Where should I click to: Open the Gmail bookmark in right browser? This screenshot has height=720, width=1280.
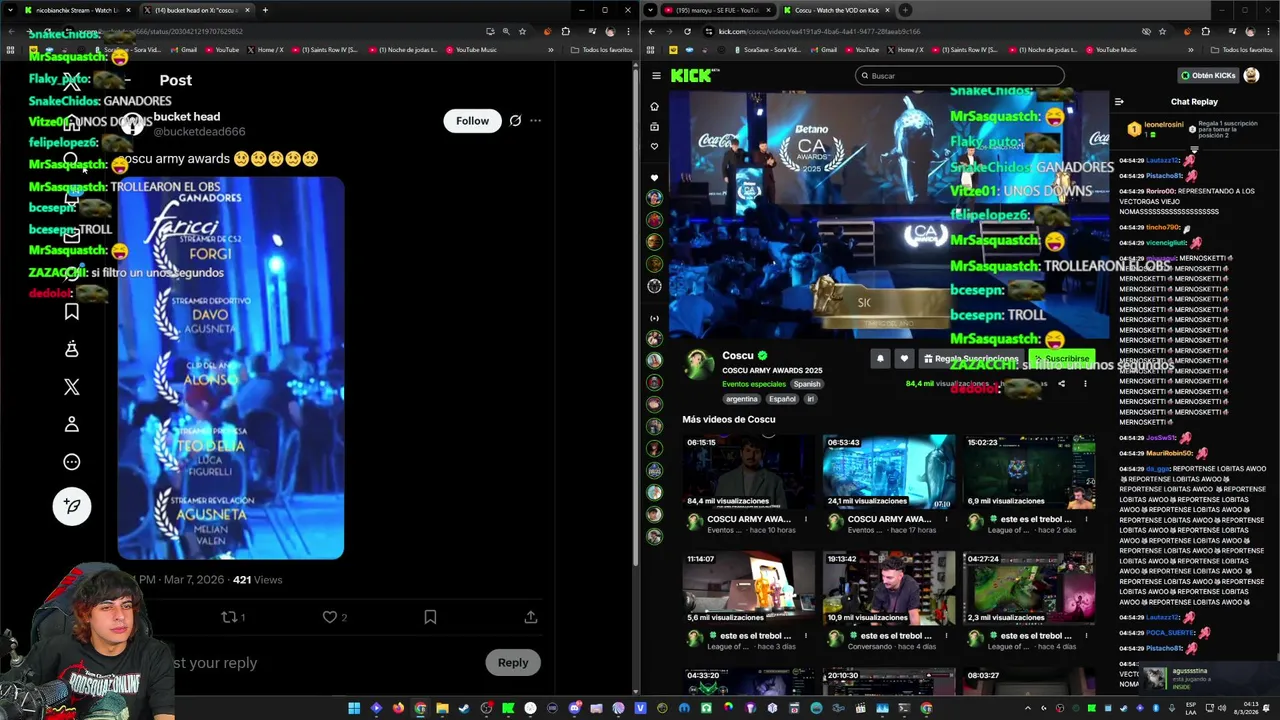coord(825,50)
